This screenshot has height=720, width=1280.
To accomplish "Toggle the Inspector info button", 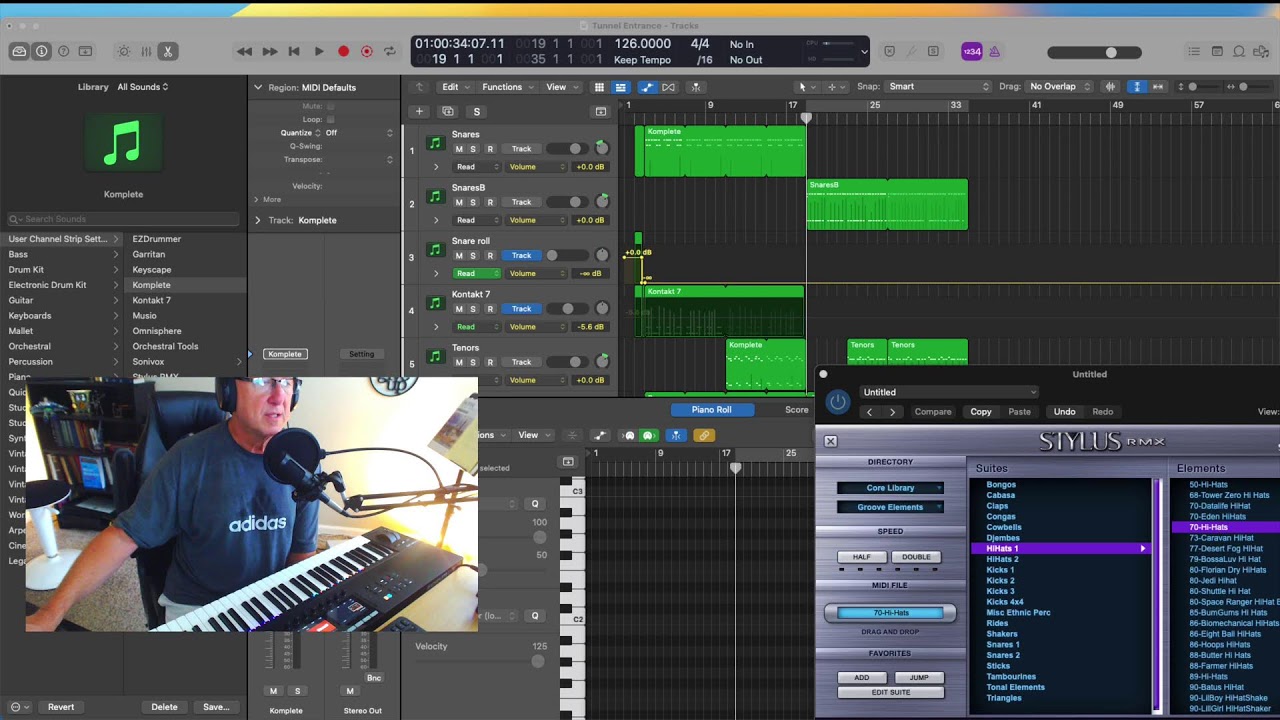I will click(x=41, y=51).
